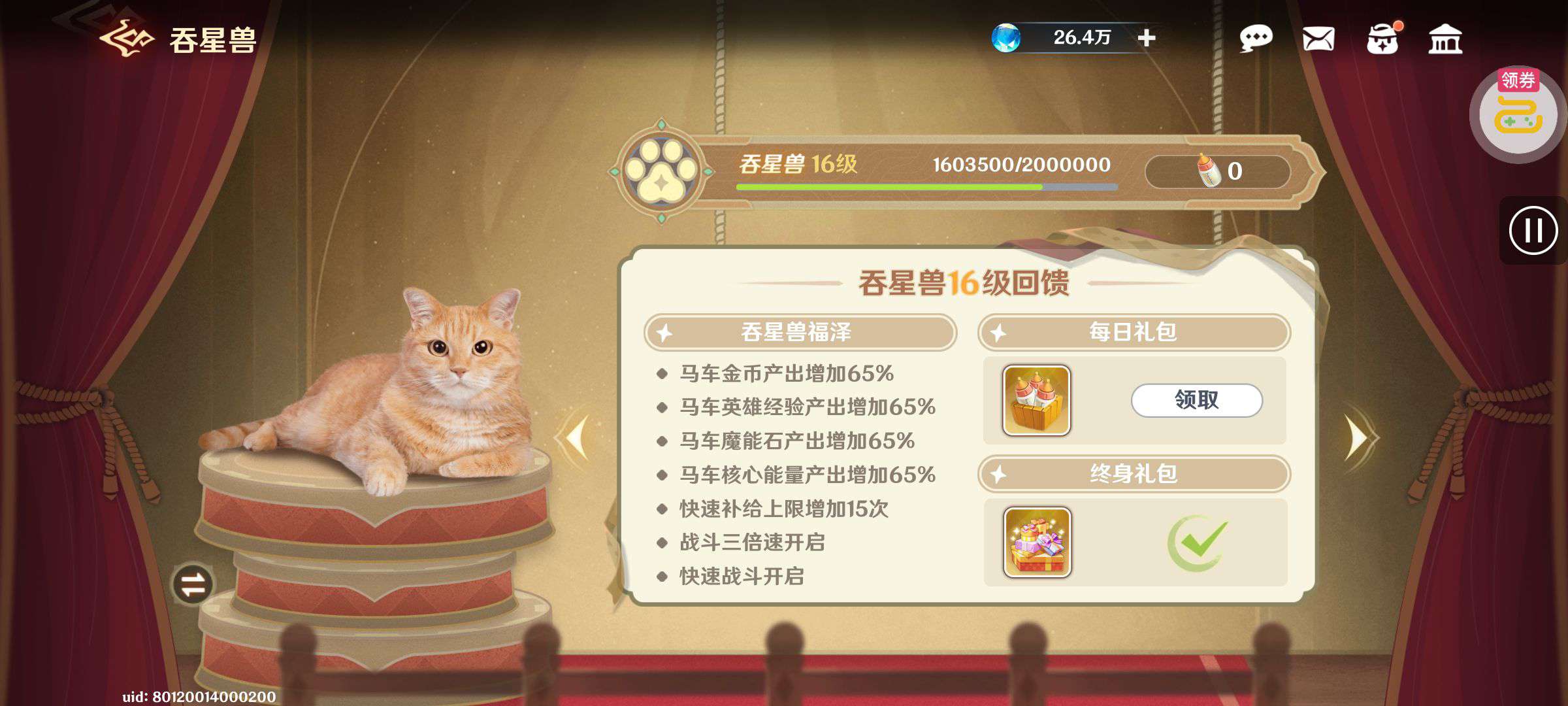This screenshot has height=706, width=1568.
Task: Open the gift bag icon with red dot
Action: (x=1383, y=39)
